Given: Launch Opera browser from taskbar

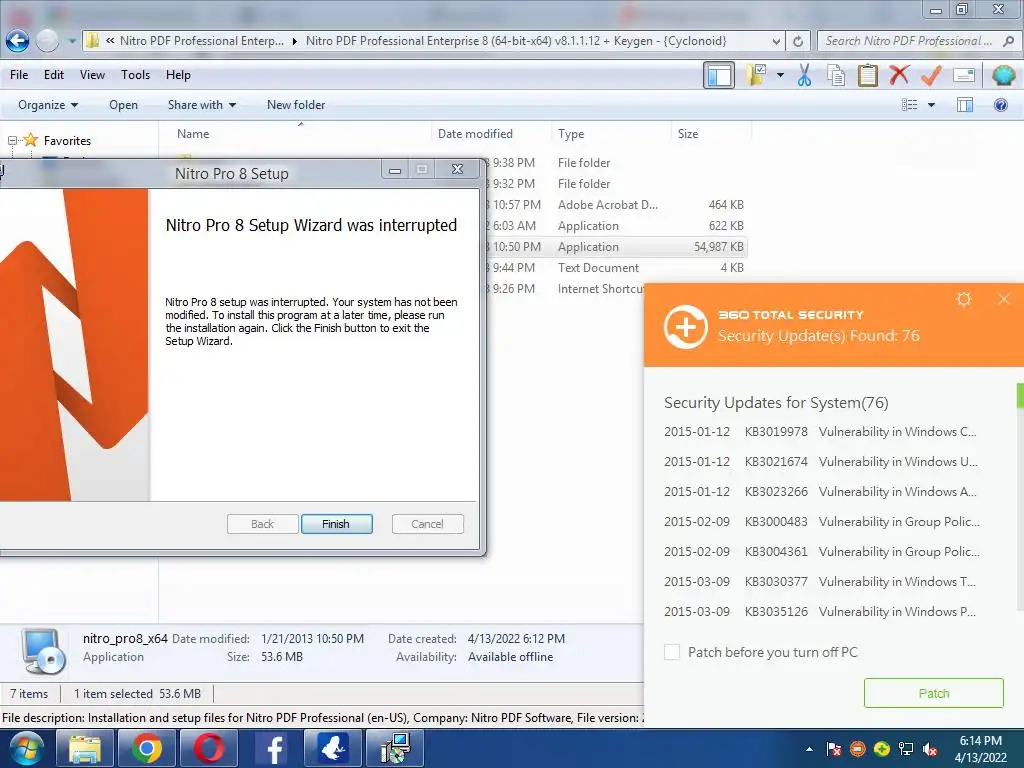Looking at the screenshot, I should click(x=209, y=748).
